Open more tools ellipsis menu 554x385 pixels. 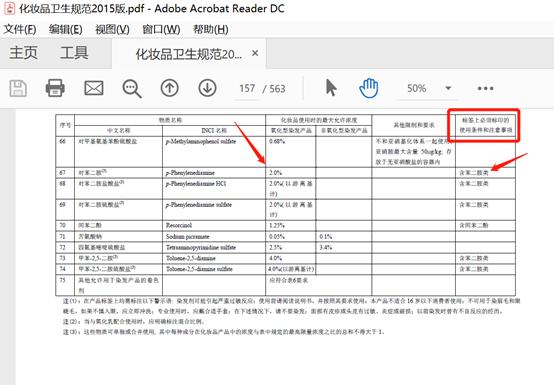[x=485, y=88]
